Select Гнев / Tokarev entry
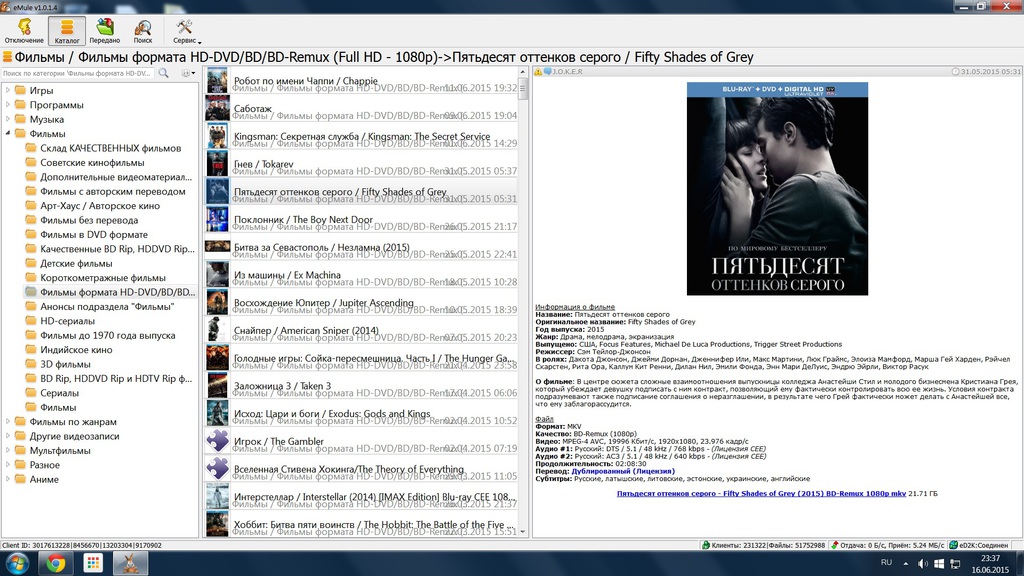 [x=362, y=164]
